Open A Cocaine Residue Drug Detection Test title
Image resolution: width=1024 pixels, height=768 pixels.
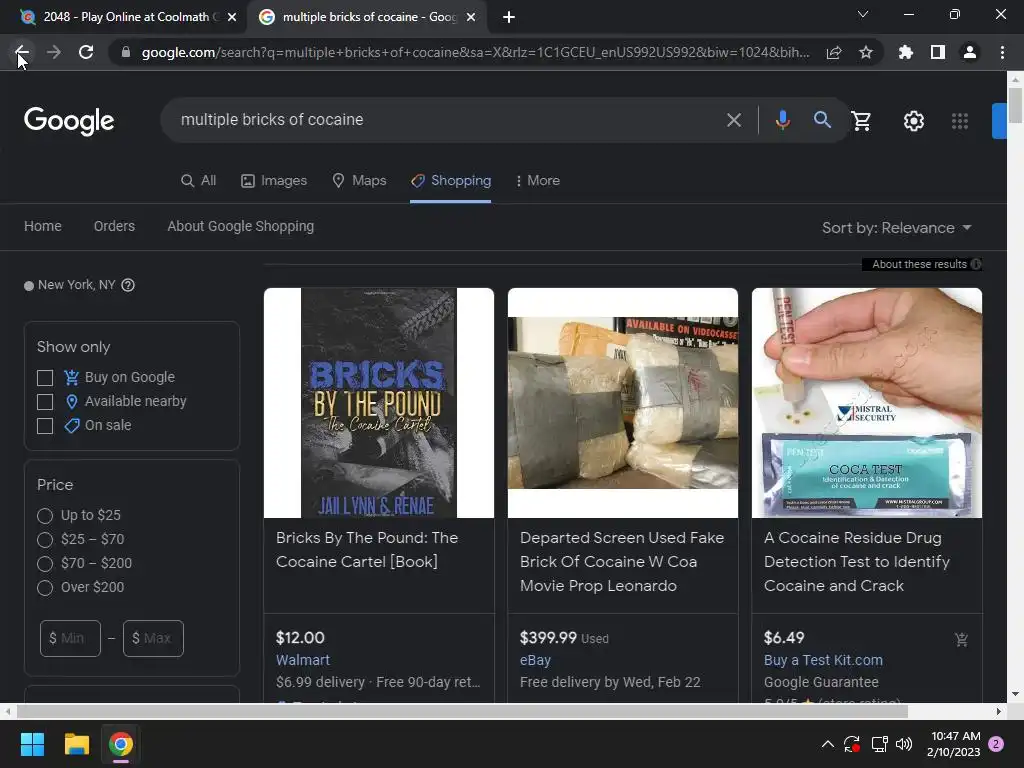point(857,562)
